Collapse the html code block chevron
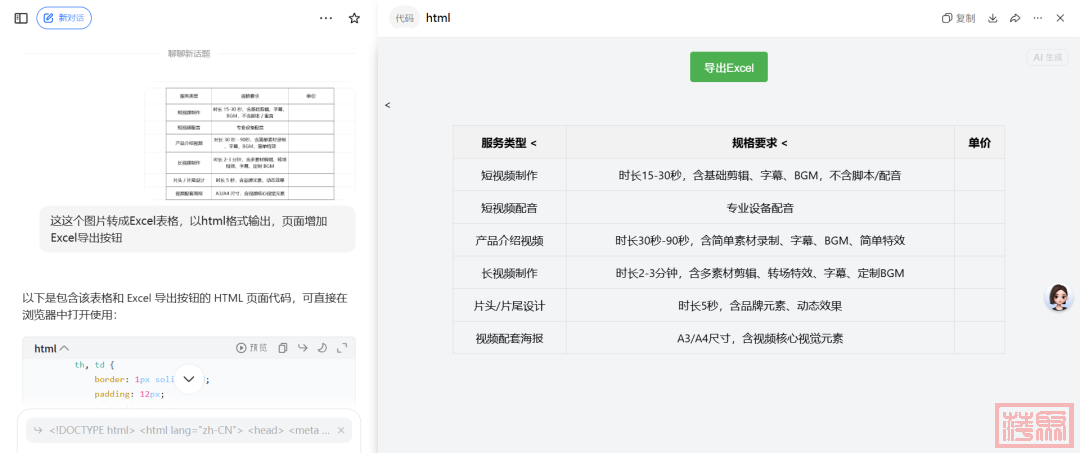Screen dimensions: 1080x453 point(64,349)
